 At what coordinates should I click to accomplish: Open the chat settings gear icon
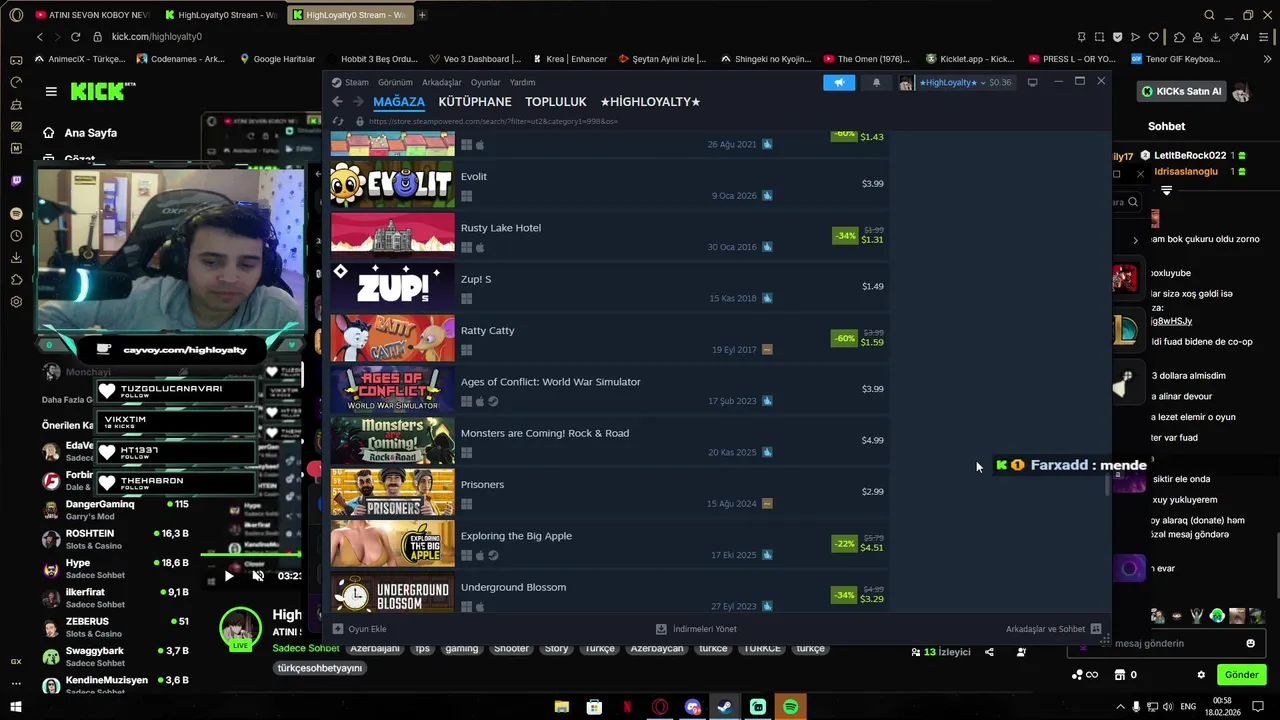(1201, 675)
